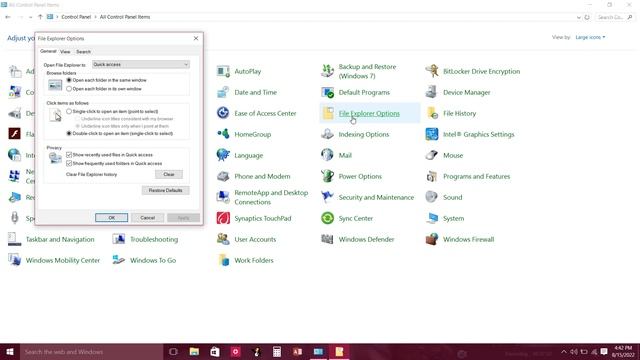Screen dimensions: 640x360
Task: Open the Calculator taskbar icon
Action: (277, 352)
